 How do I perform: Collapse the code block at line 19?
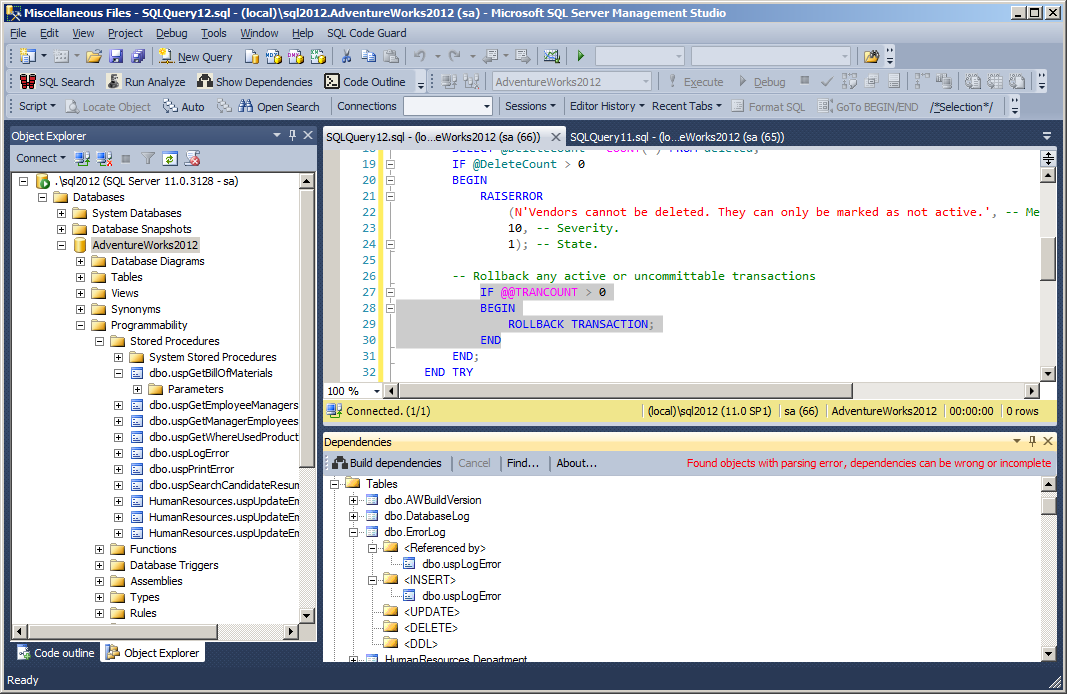click(391, 164)
